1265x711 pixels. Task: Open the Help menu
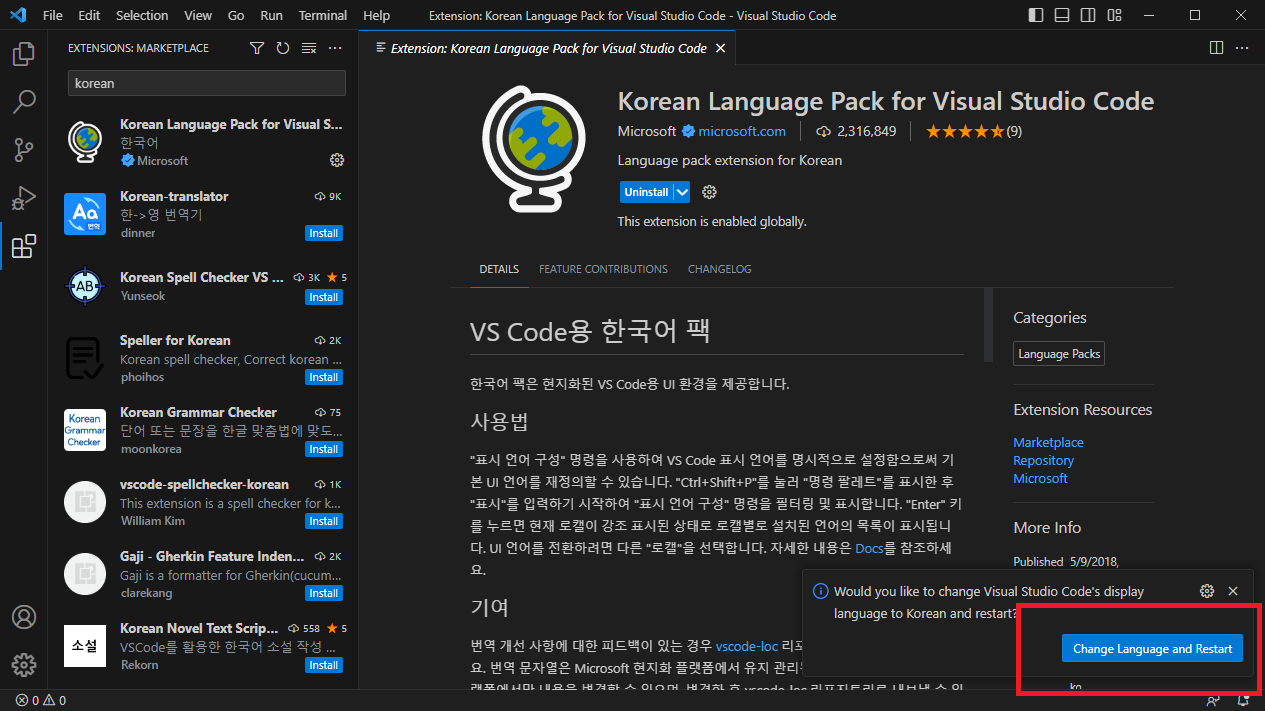(376, 15)
